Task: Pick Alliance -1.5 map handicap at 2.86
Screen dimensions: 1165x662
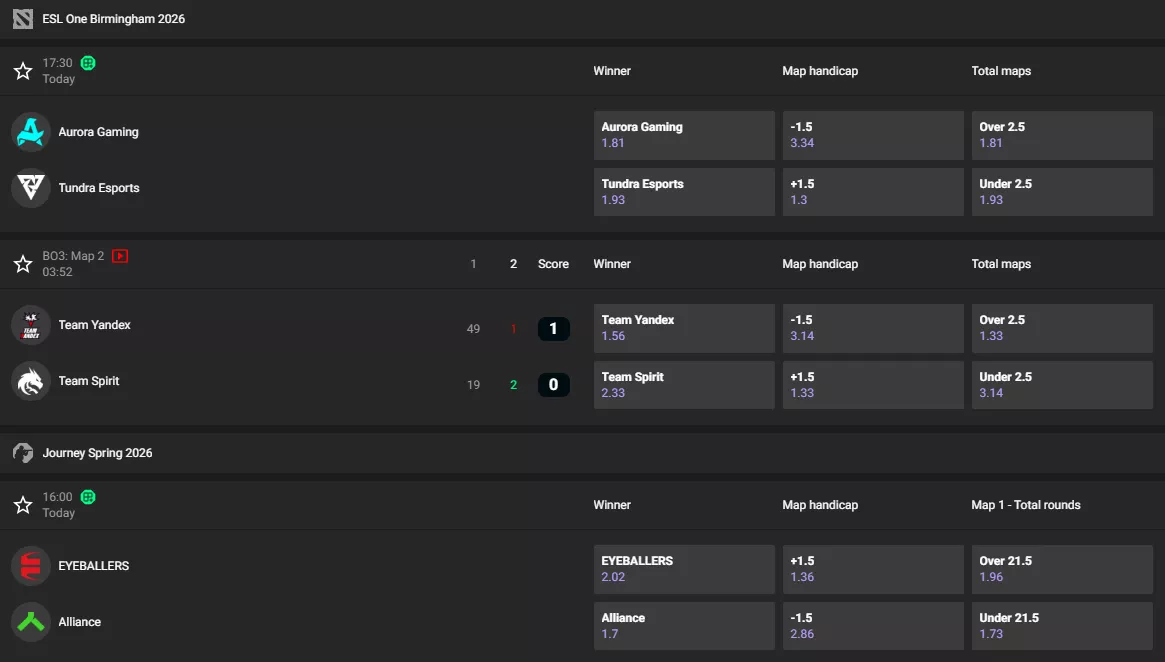Action: coord(872,625)
